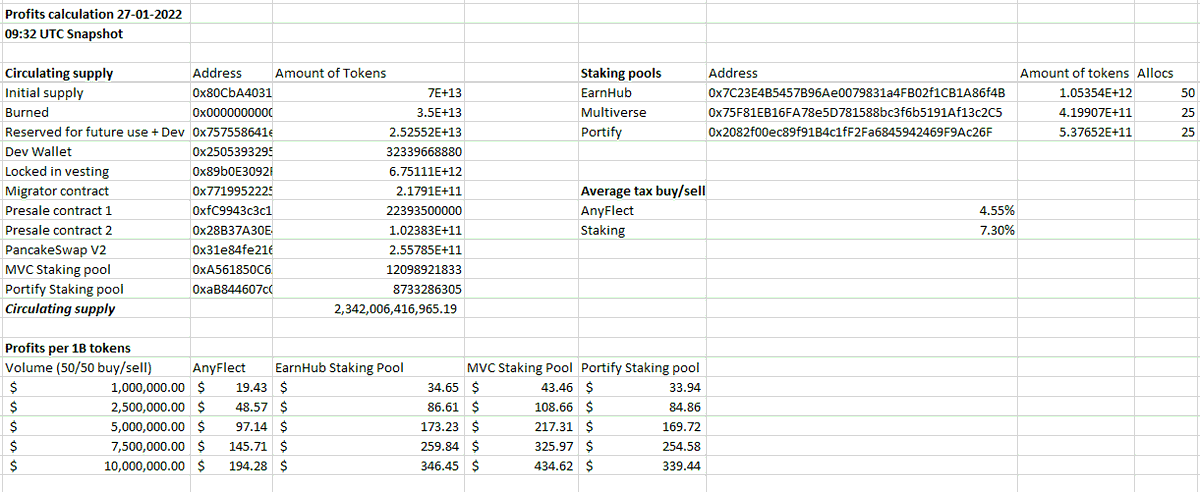Select the 'MVC Staking pool' label cell
This screenshot has height=492, width=1200.
(58, 269)
